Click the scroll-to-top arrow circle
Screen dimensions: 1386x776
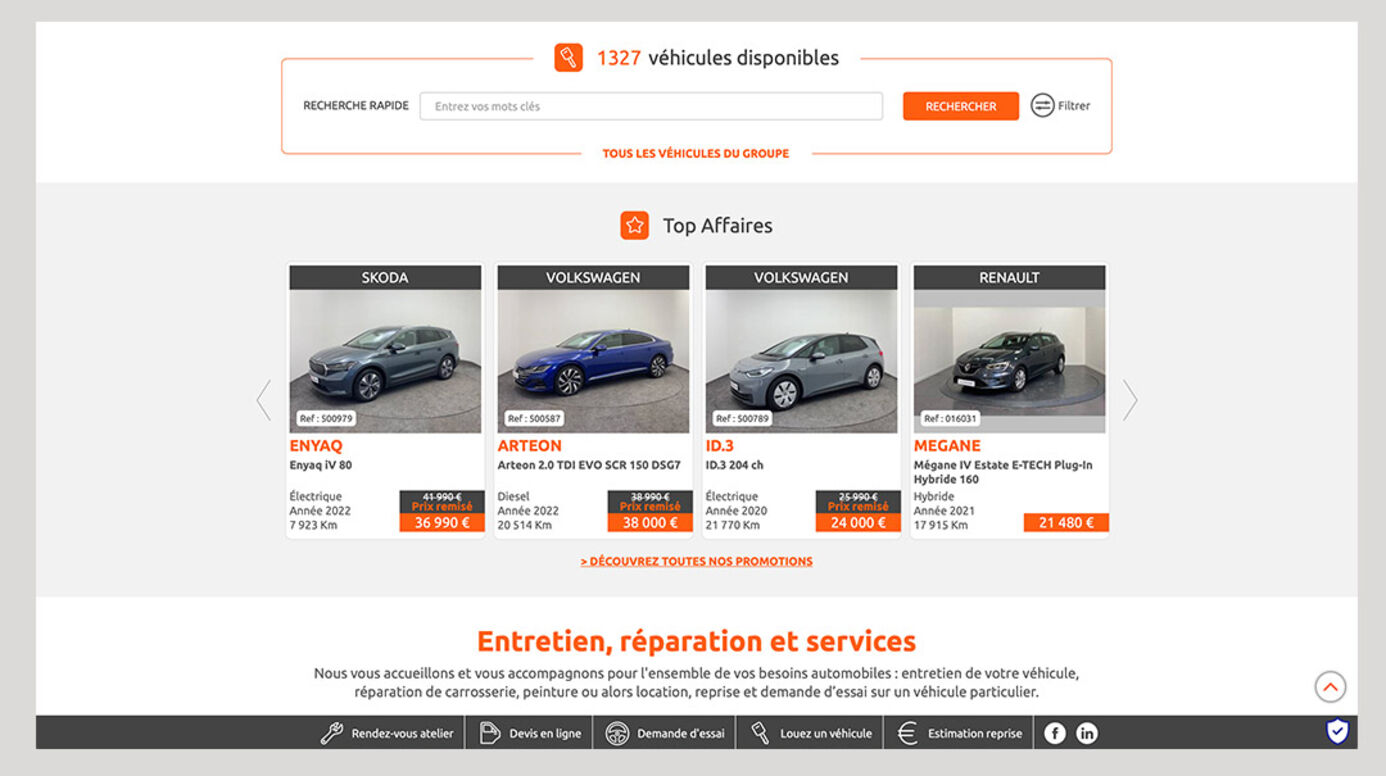[1330, 687]
